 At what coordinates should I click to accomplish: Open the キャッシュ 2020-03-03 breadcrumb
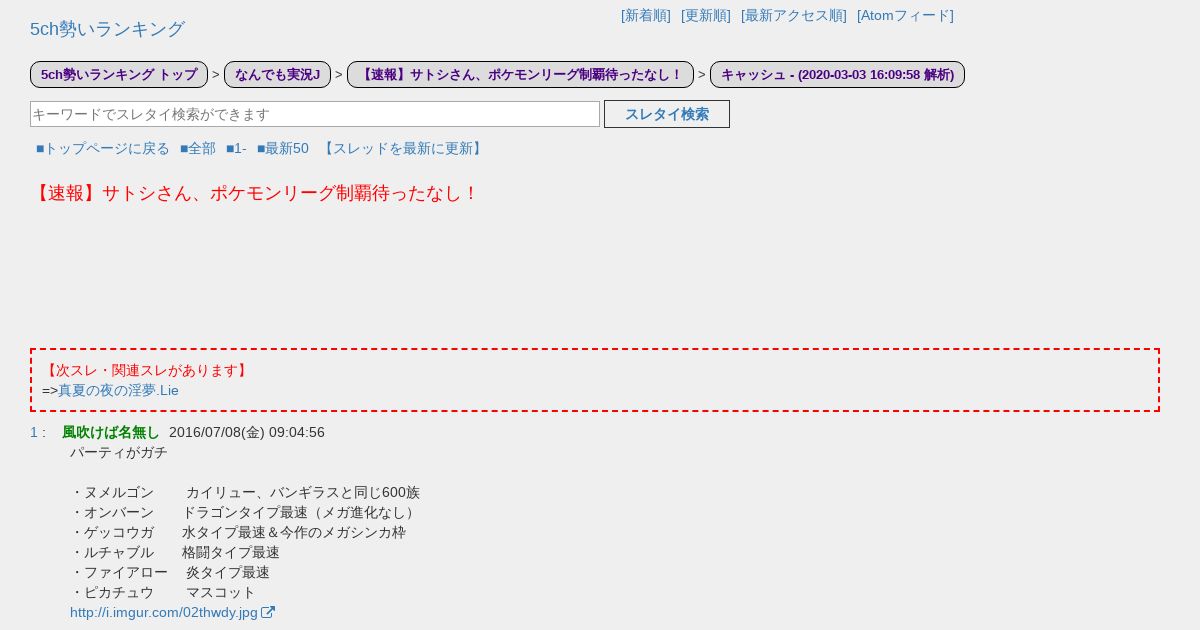(x=837, y=74)
